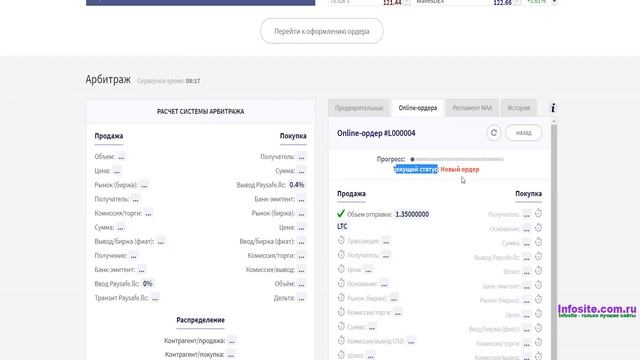Click the назад button
Image resolution: width=640 pixels, height=360 pixels.
[x=523, y=133]
